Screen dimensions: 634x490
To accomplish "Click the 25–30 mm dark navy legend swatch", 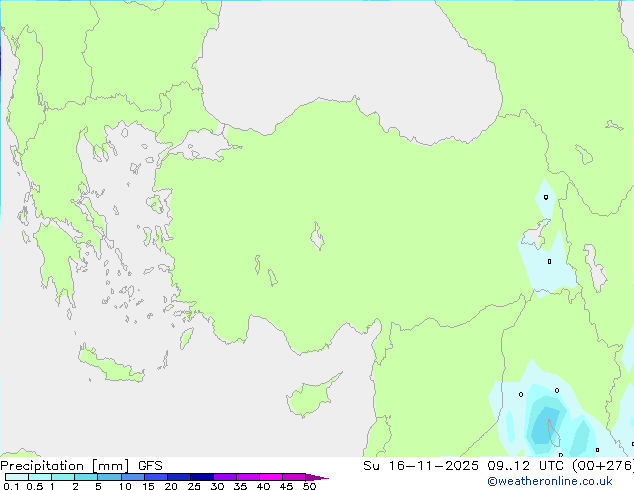I will coord(201,477).
